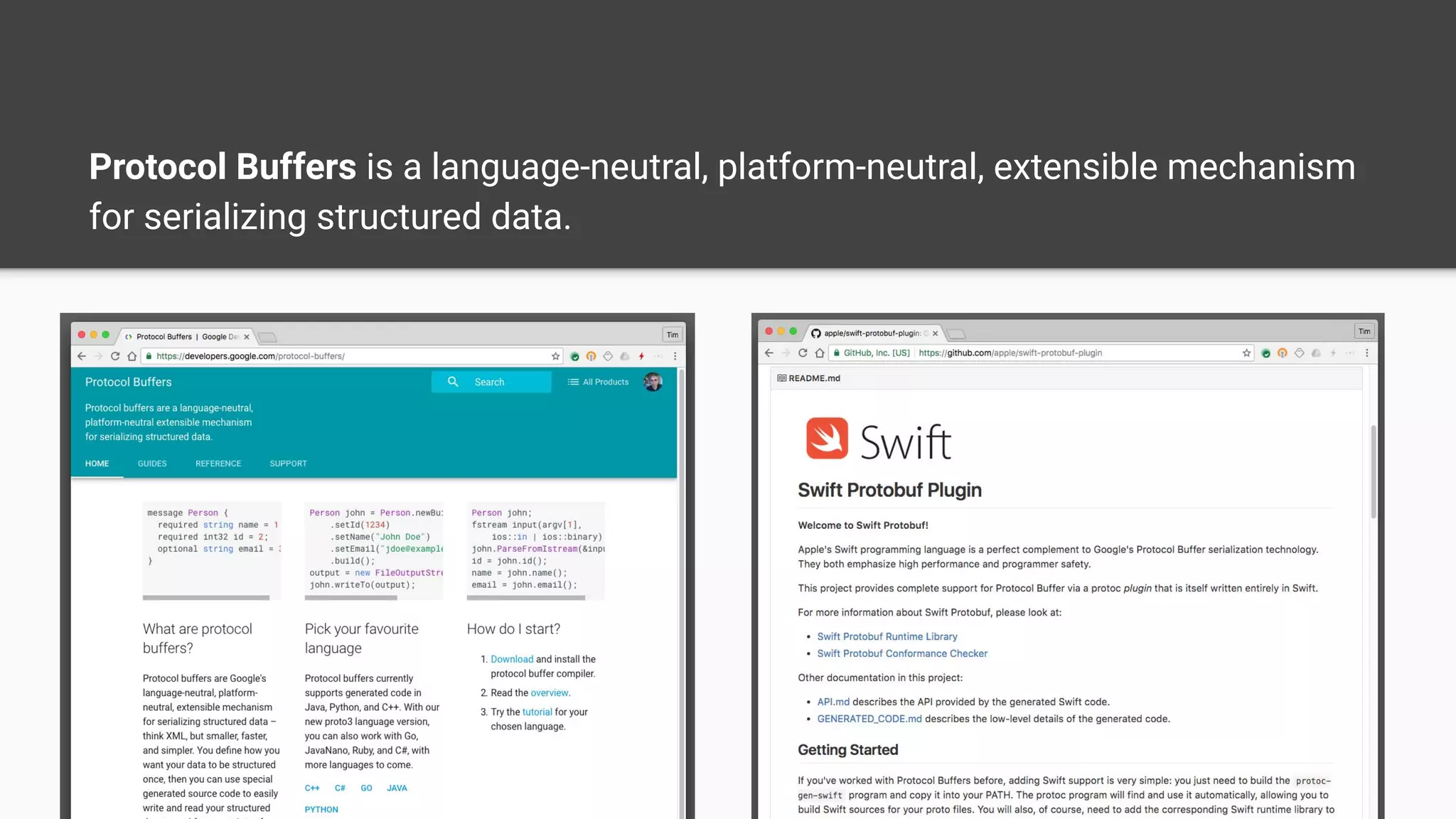Click the magnifier icon in the Search box
1456x819 pixels.
[x=453, y=382]
